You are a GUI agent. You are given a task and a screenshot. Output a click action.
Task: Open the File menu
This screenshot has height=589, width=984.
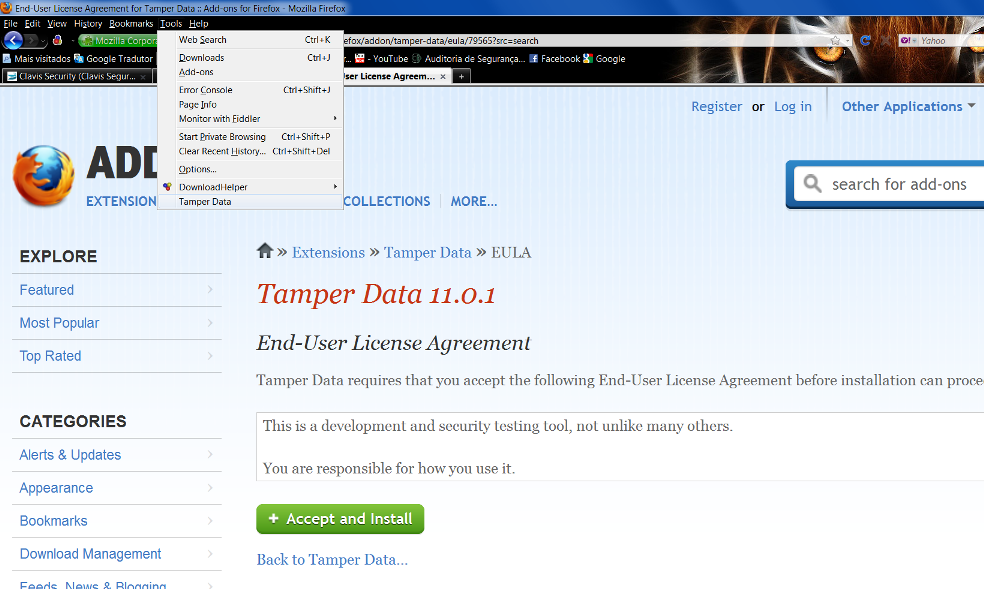coord(11,24)
